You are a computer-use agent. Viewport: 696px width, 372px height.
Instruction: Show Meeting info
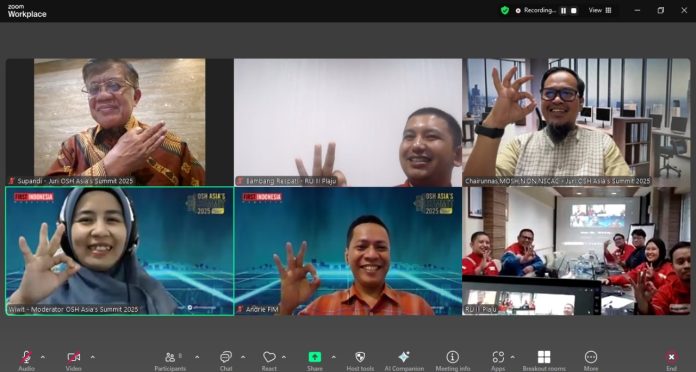coord(452,360)
